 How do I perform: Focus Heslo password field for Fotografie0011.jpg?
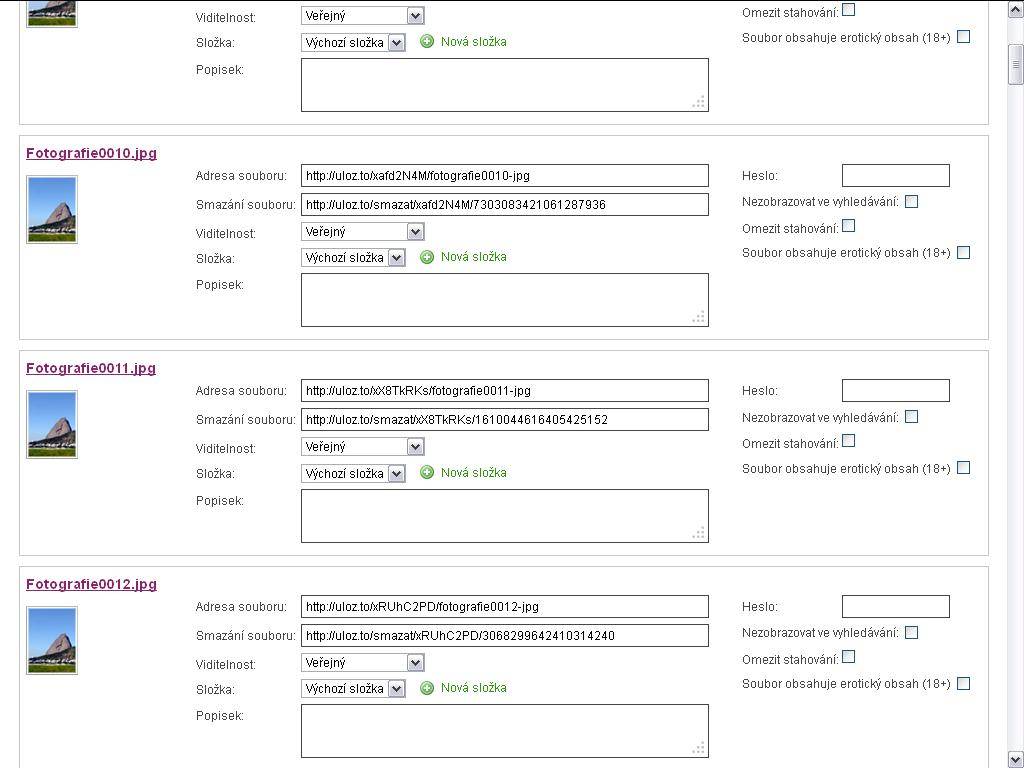coord(896,391)
